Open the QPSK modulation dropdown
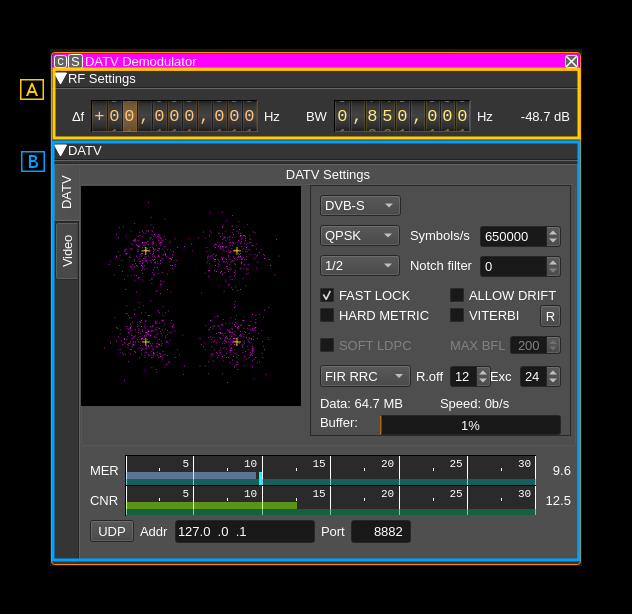This screenshot has width=632, height=614. click(x=360, y=235)
